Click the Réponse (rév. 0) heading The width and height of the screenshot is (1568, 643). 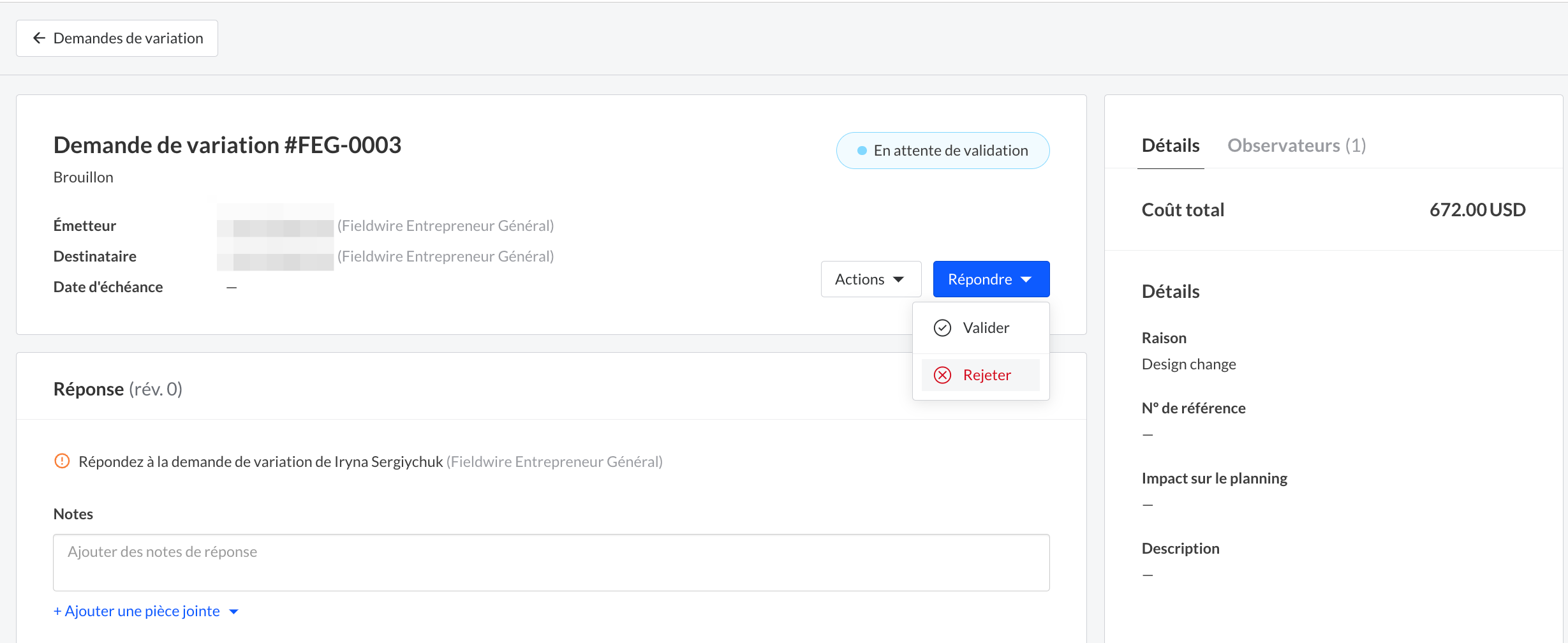[x=118, y=389]
